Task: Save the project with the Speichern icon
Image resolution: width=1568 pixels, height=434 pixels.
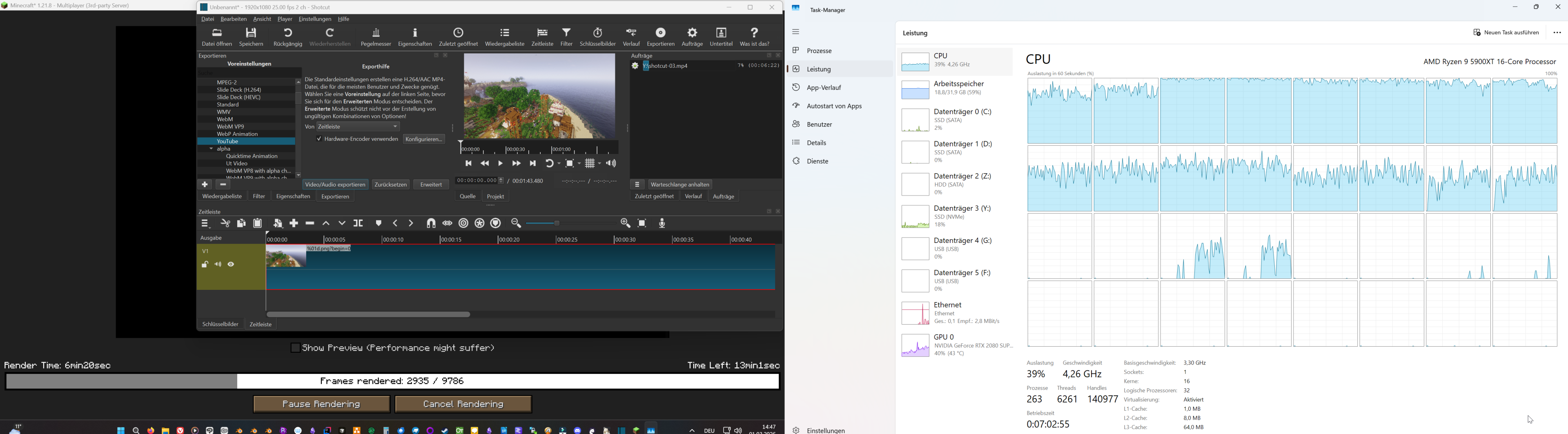Action: pos(252,37)
